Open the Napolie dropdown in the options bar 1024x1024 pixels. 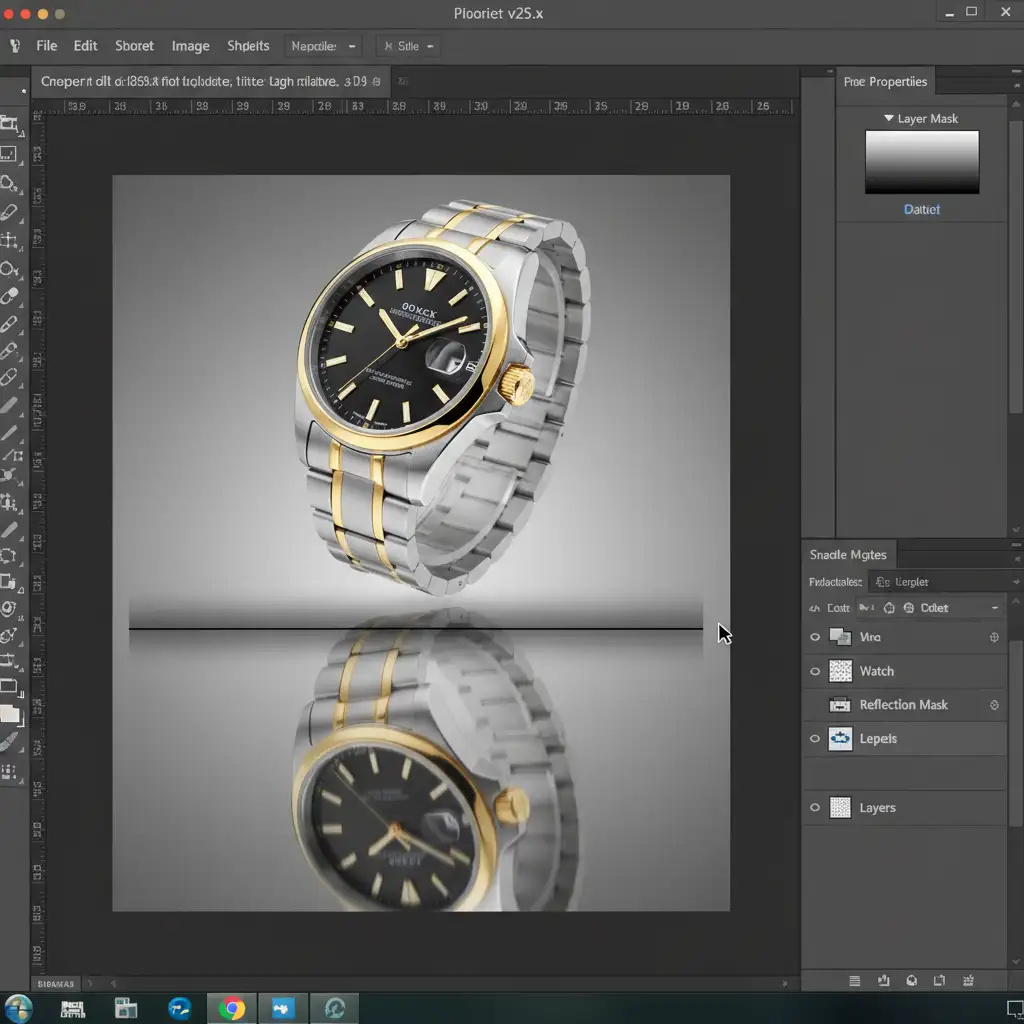[x=323, y=46]
